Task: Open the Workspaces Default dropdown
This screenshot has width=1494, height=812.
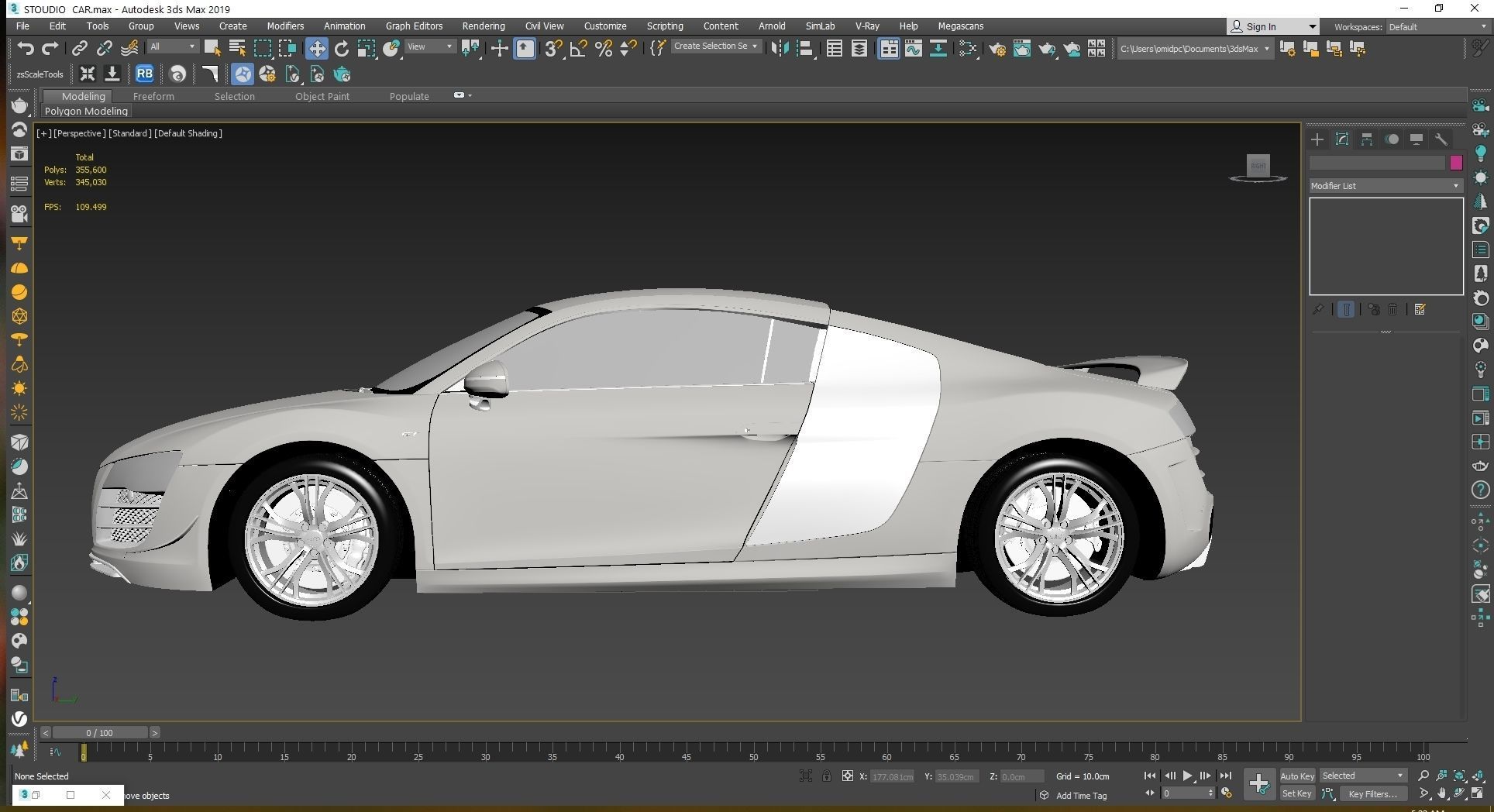Action: click(x=1437, y=26)
